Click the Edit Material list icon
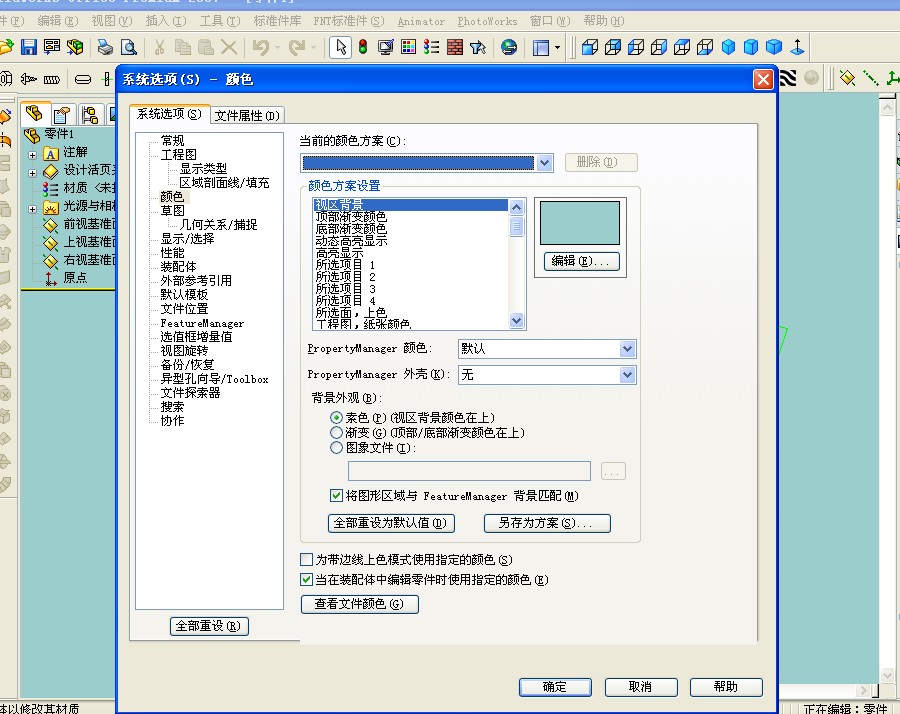This screenshot has width=900, height=714. pos(432,47)
